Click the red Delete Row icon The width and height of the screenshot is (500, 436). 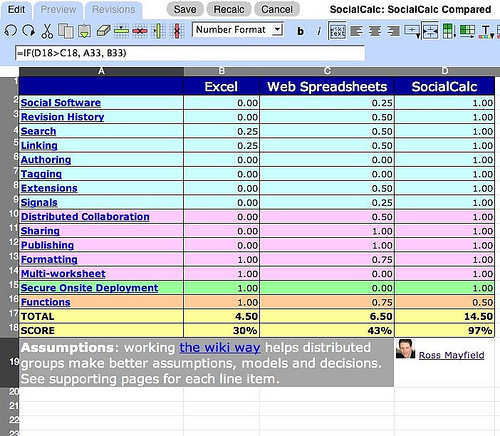pos(140,31)
